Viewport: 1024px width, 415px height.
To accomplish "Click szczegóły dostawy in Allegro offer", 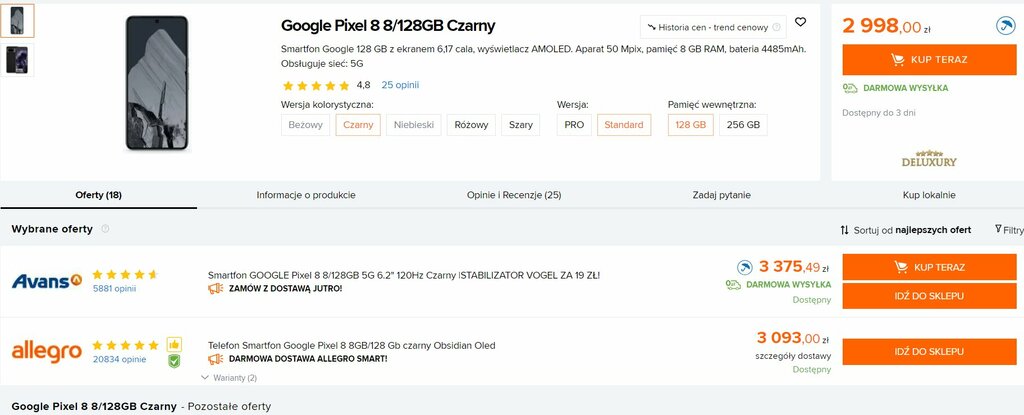I will pyautogui.click(x=793, y=356).
